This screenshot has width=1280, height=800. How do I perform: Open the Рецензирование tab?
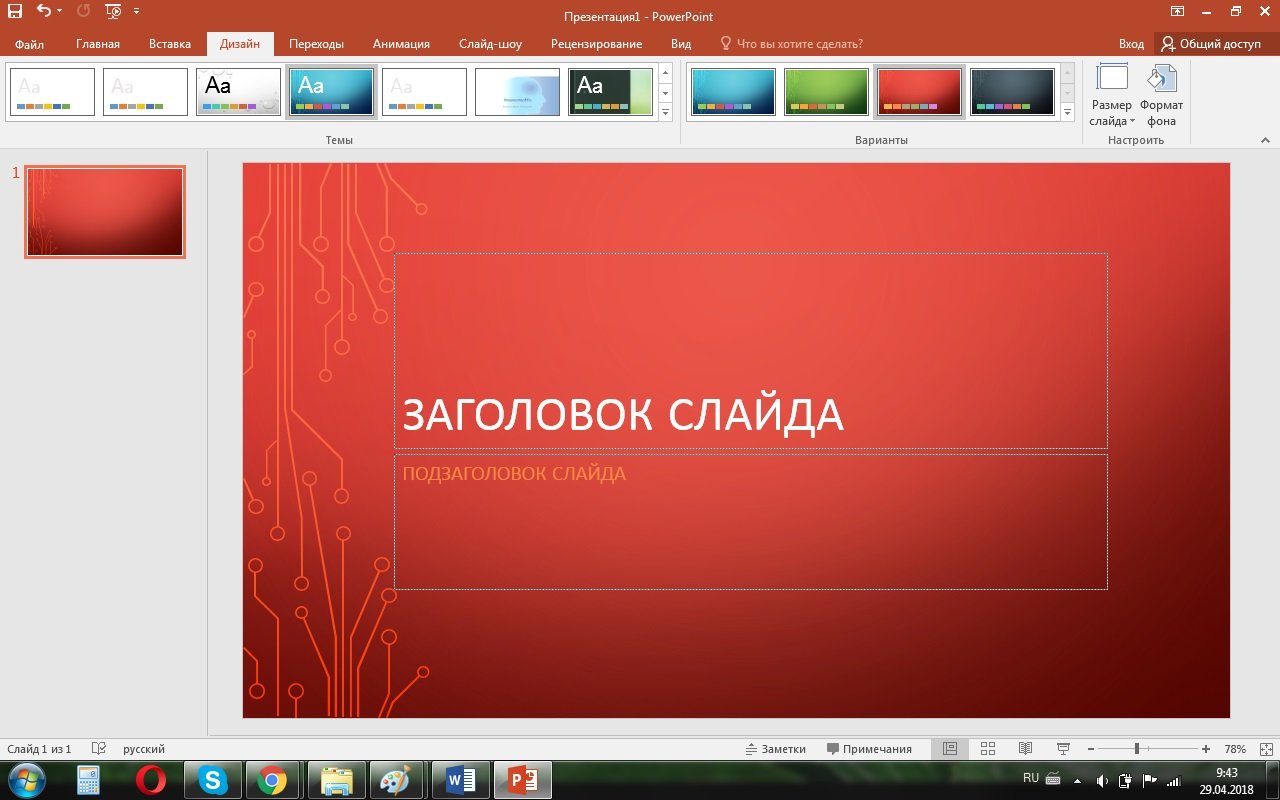(596, 44)
